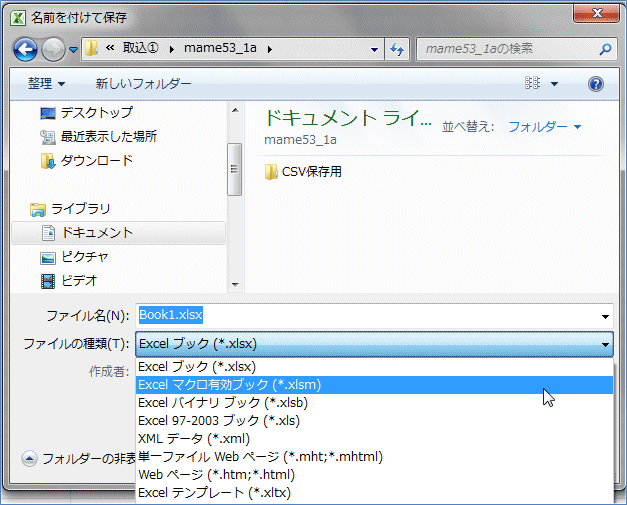Open the CSV保存用 folder

311,172
